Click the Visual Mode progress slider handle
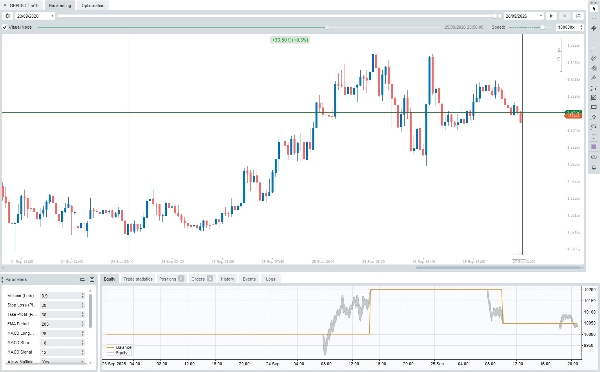The image size is (600, 372). [327, 28]
